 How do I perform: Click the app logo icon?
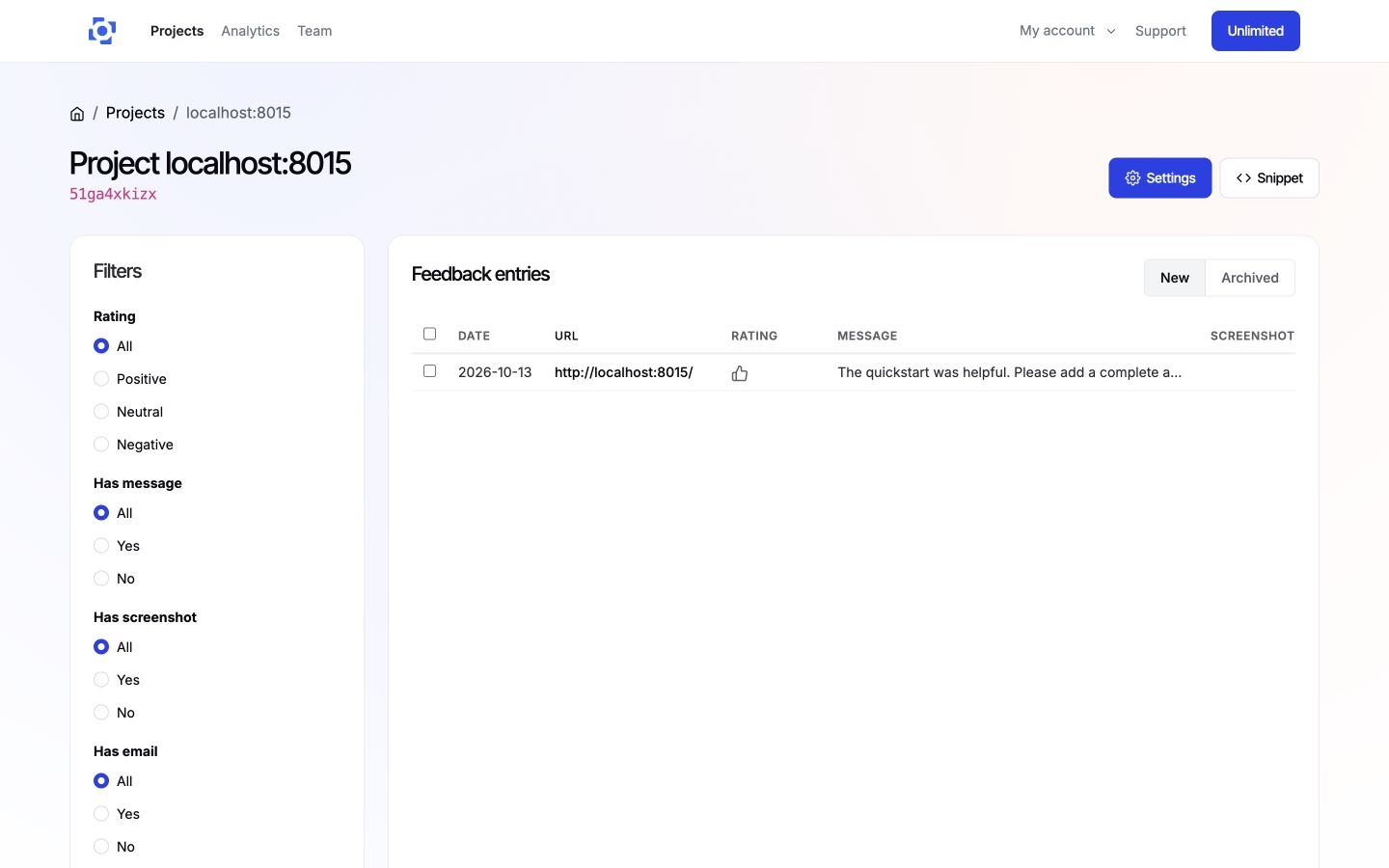[x=102, y=31]
